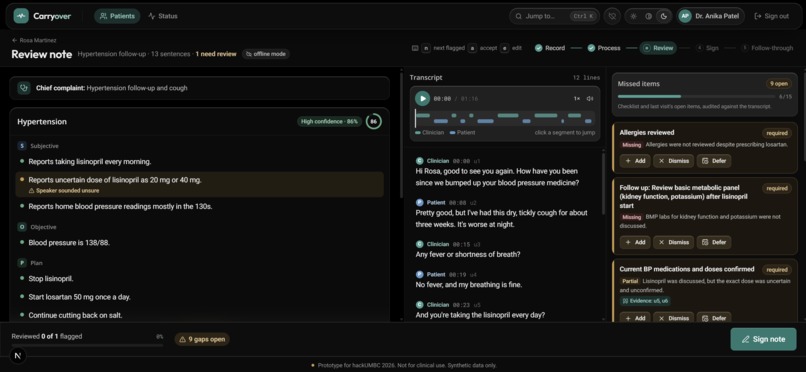Viewport: 806px width, 372px height.
Task: Click the keyboard shortcuts icon
Action: (x=415, y=48)
